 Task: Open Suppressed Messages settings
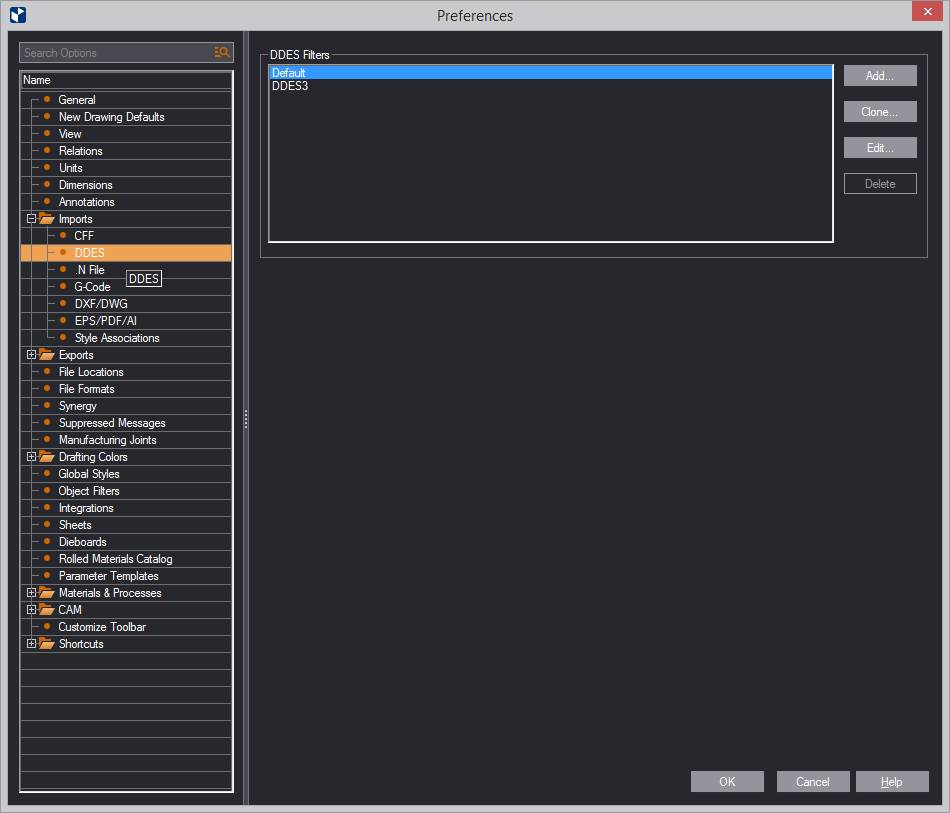(x=112, y=423)
